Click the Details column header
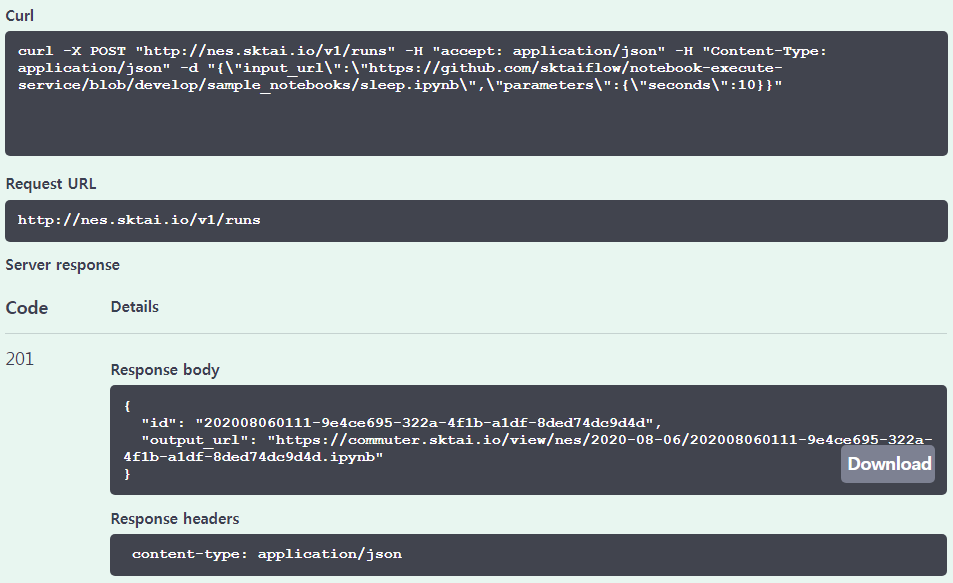 click(x=134, y=307)
